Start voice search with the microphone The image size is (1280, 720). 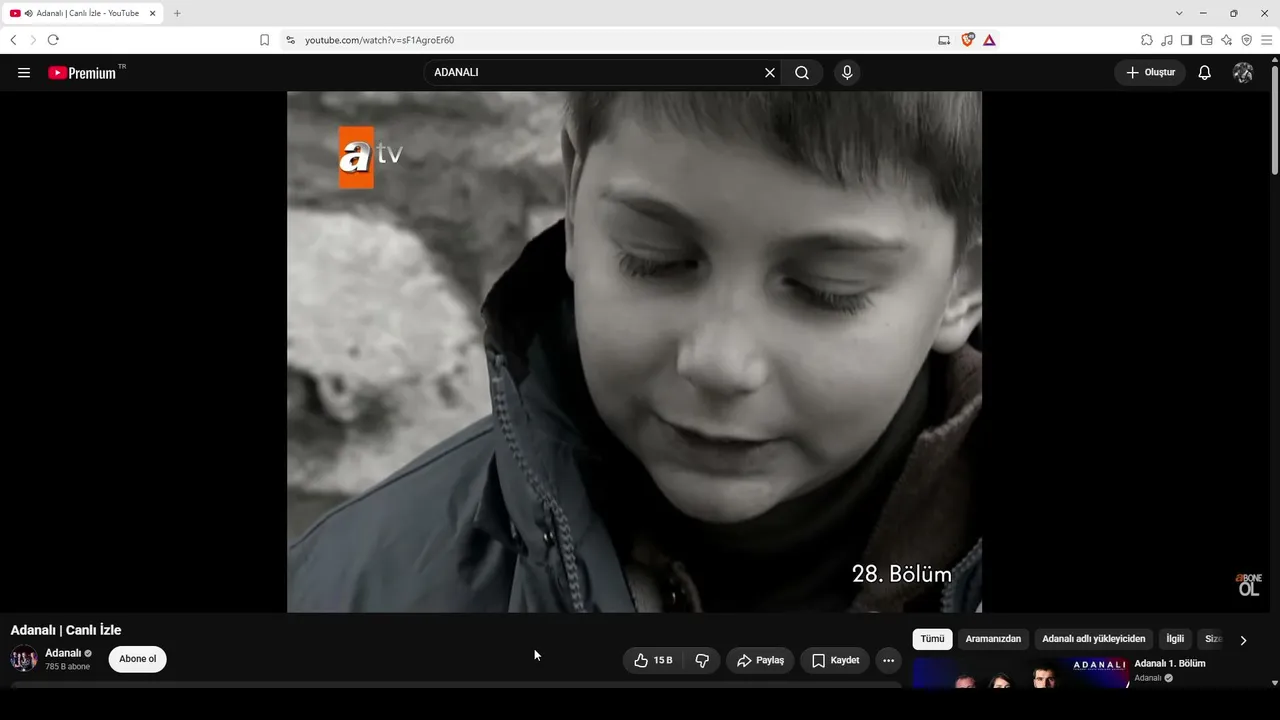[847, 73]
